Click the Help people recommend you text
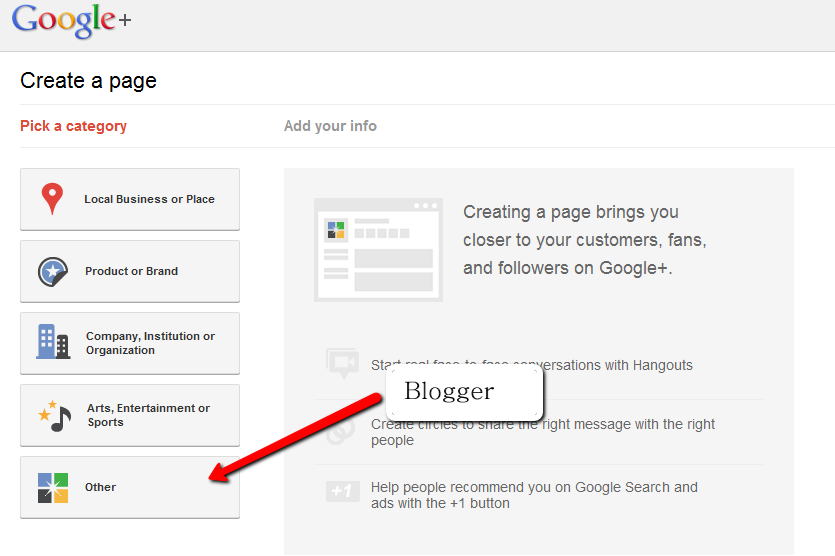 pos(534,495)
